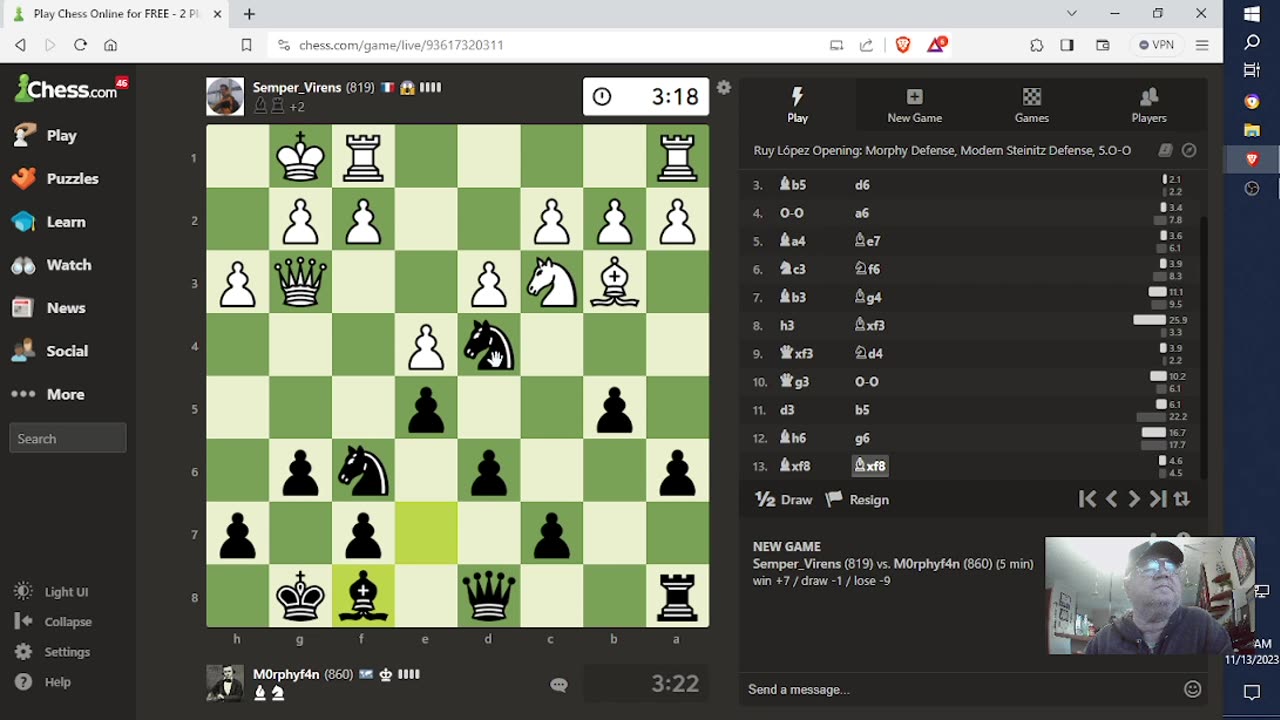Click the VPN button

click(x=1156, y=45)
